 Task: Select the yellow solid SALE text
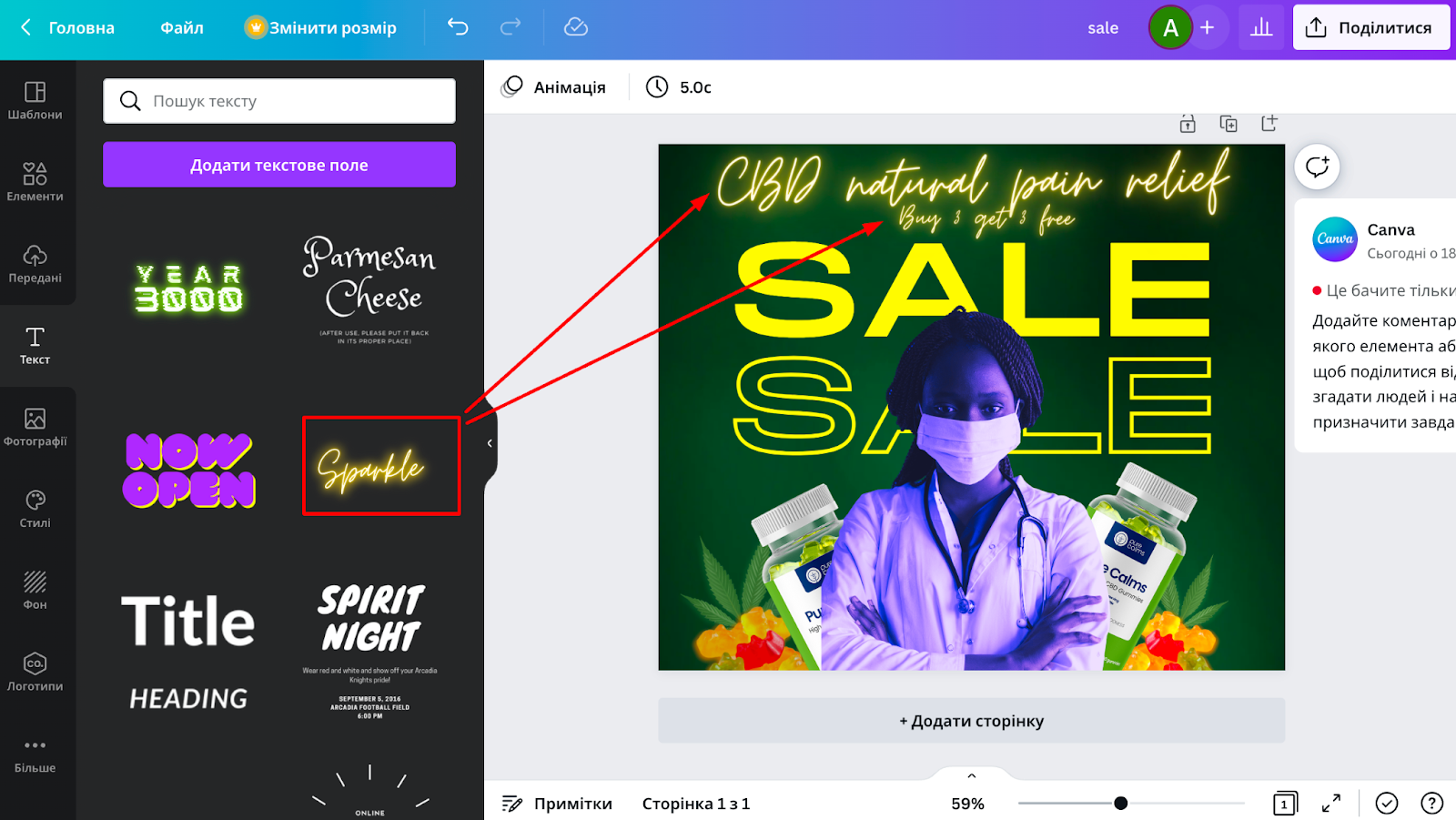973,289
